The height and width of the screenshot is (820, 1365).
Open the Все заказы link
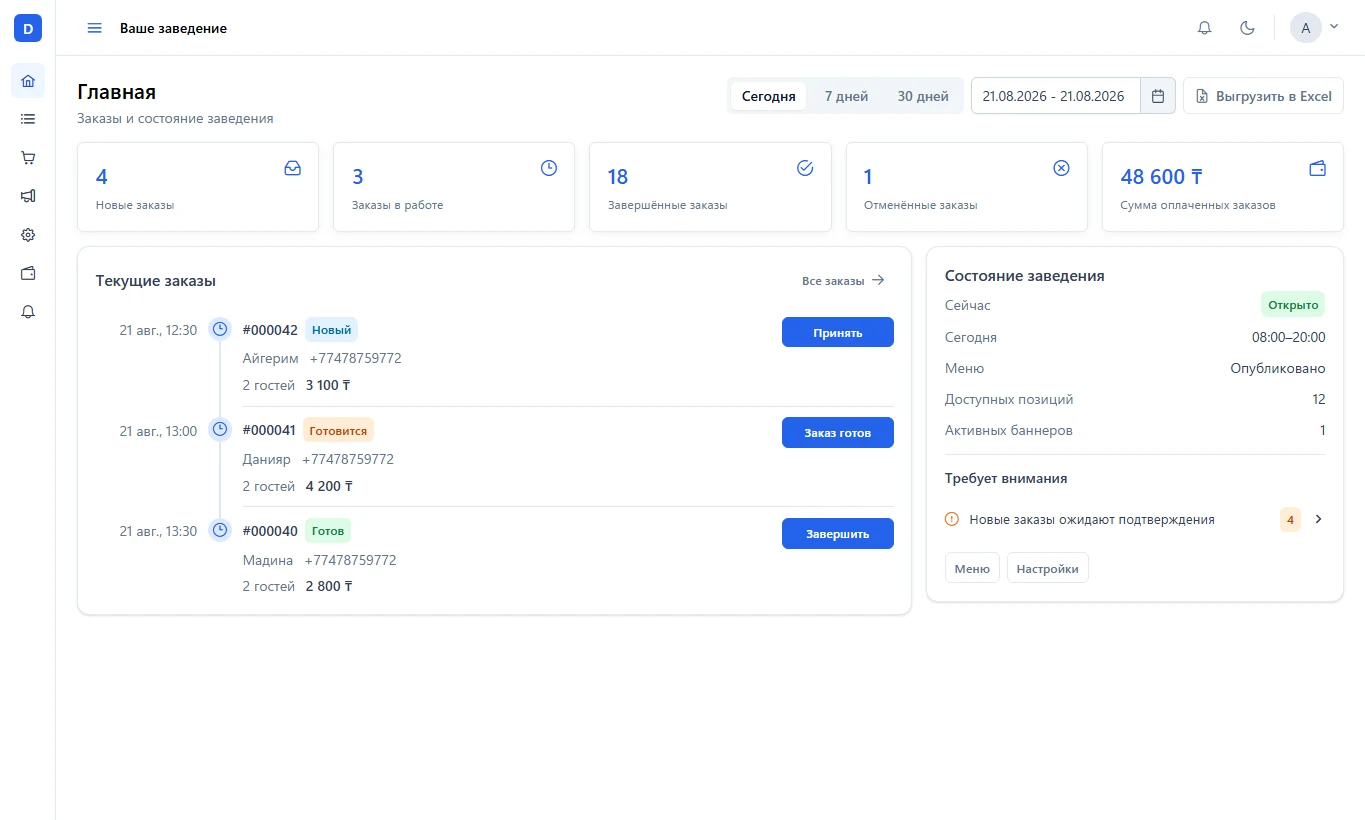click(843, 281)
